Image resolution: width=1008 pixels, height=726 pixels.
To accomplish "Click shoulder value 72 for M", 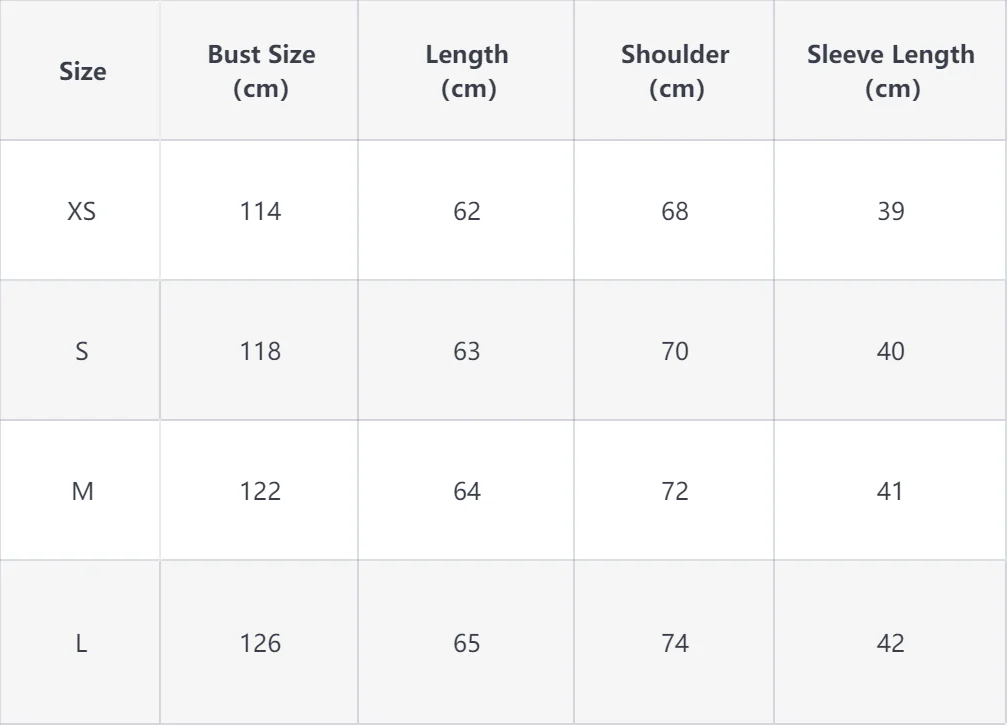I will point(675,491).
